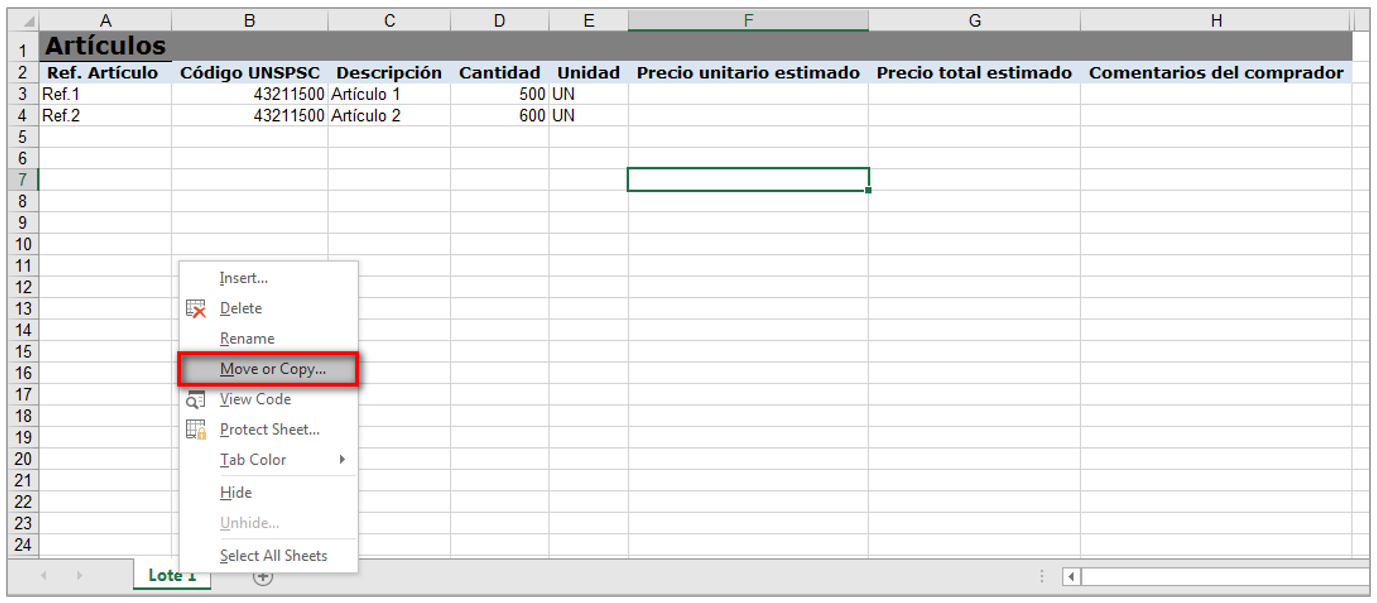Click the Cantidad header cell
The height and width of the screenshot is (603, 1377).
[500, 73]
